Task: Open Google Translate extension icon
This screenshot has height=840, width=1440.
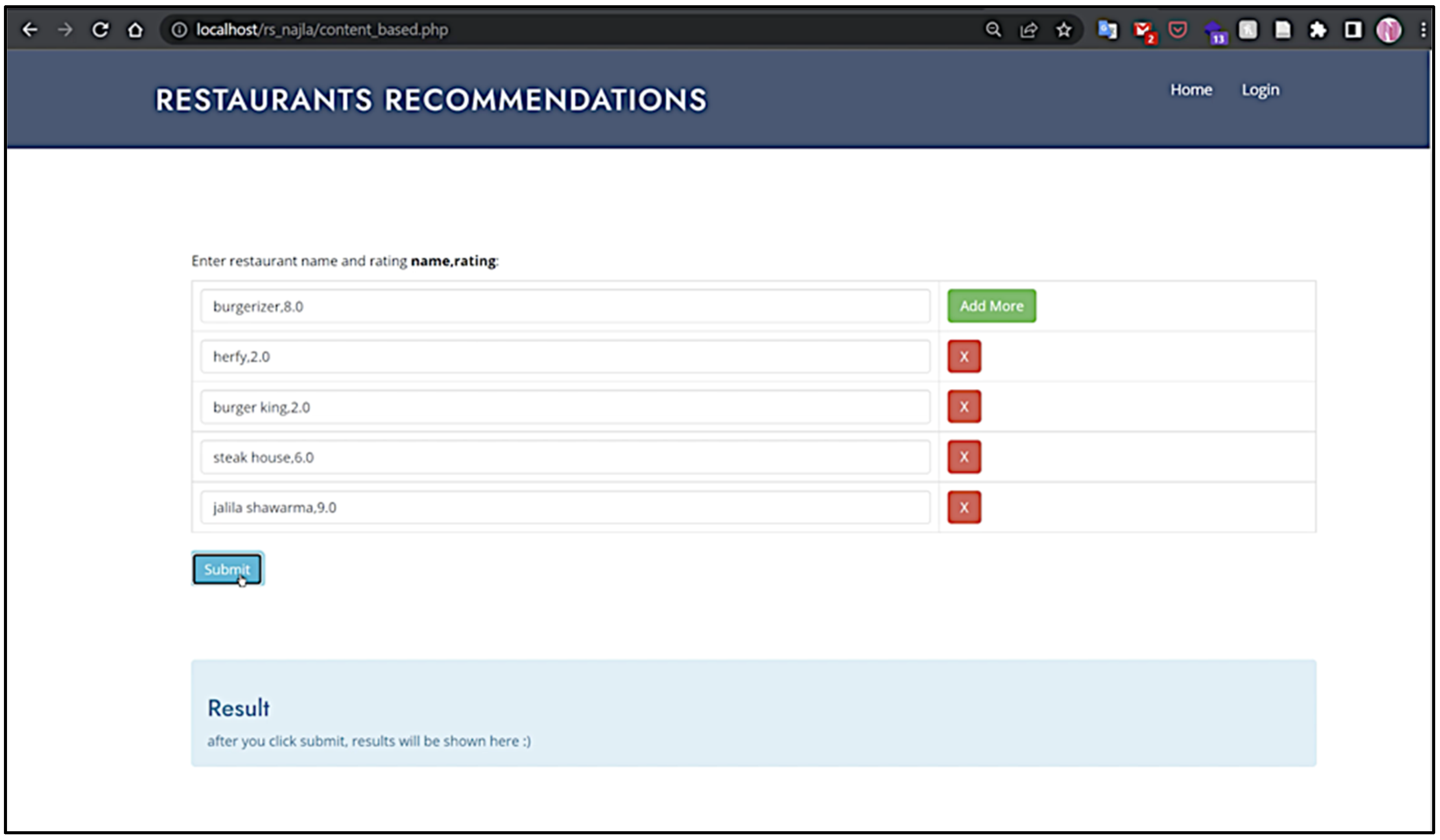Action: (1107, 30)
